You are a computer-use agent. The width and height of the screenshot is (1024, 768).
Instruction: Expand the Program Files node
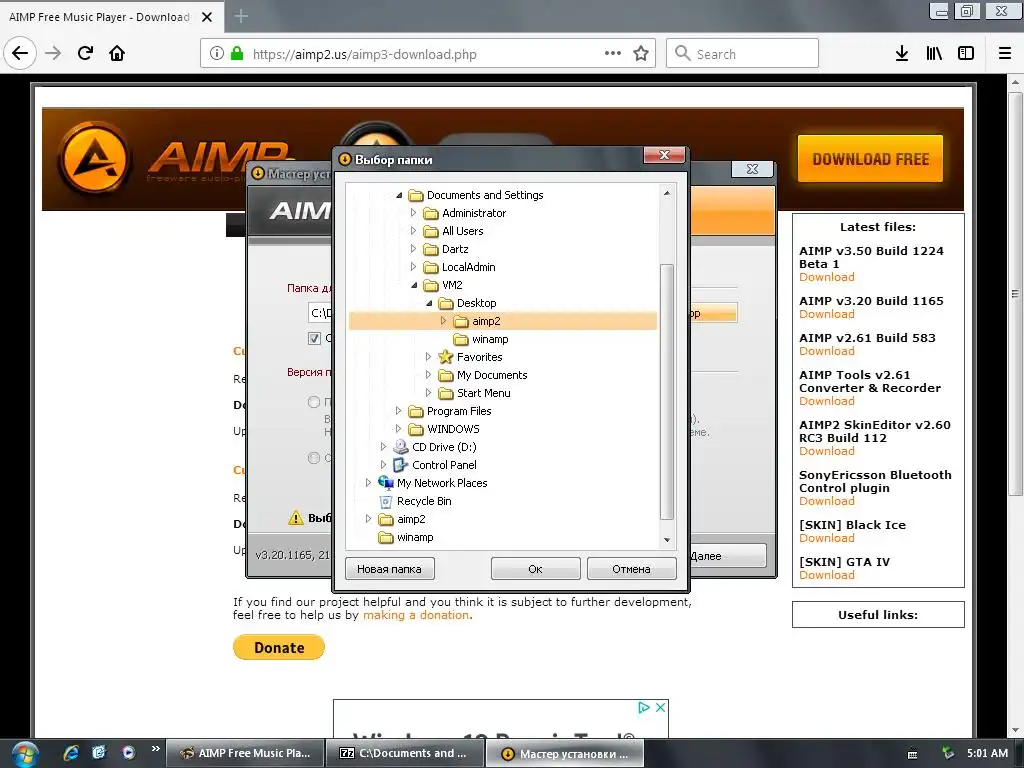point(398,411)
